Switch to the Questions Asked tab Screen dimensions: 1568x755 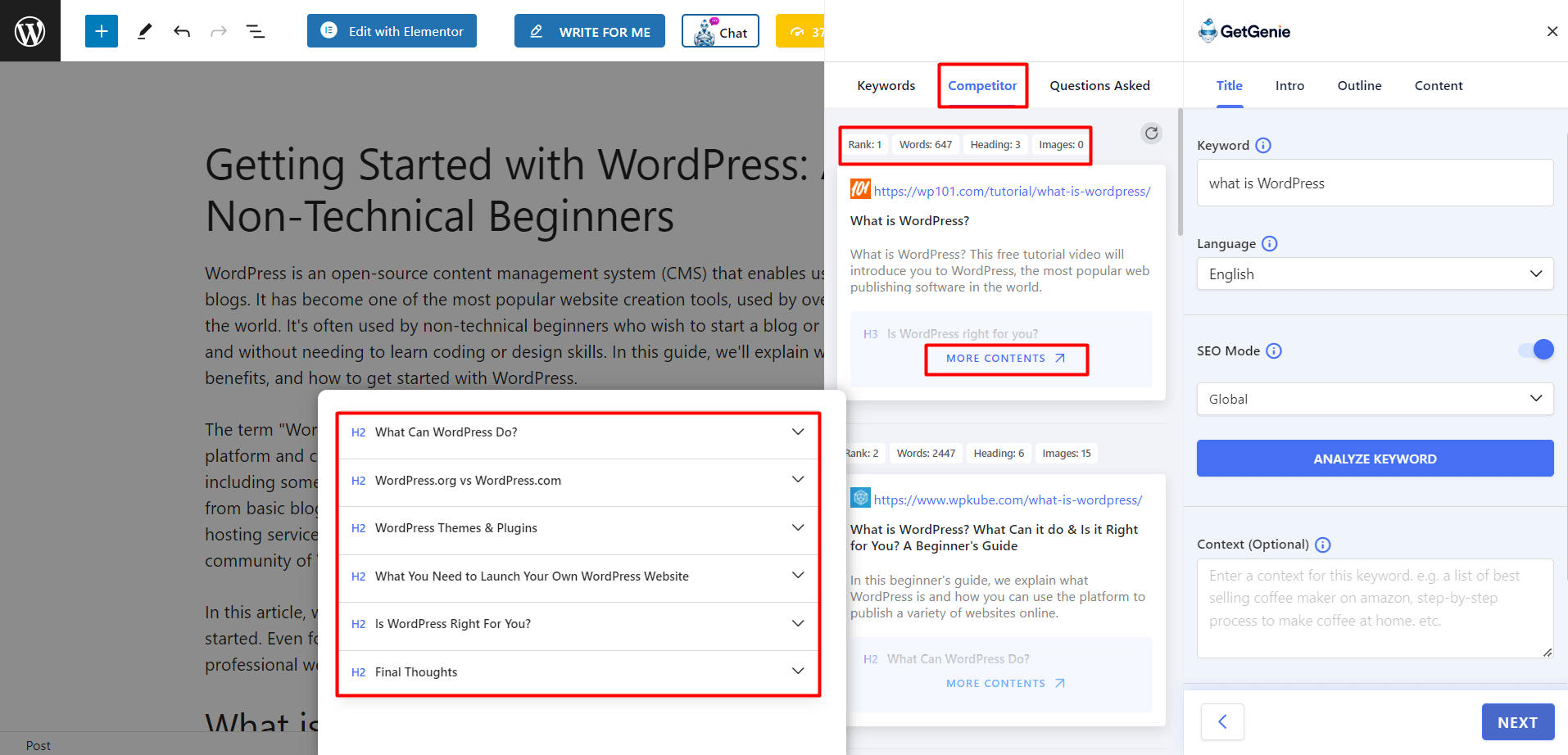tap(1100, 85)
